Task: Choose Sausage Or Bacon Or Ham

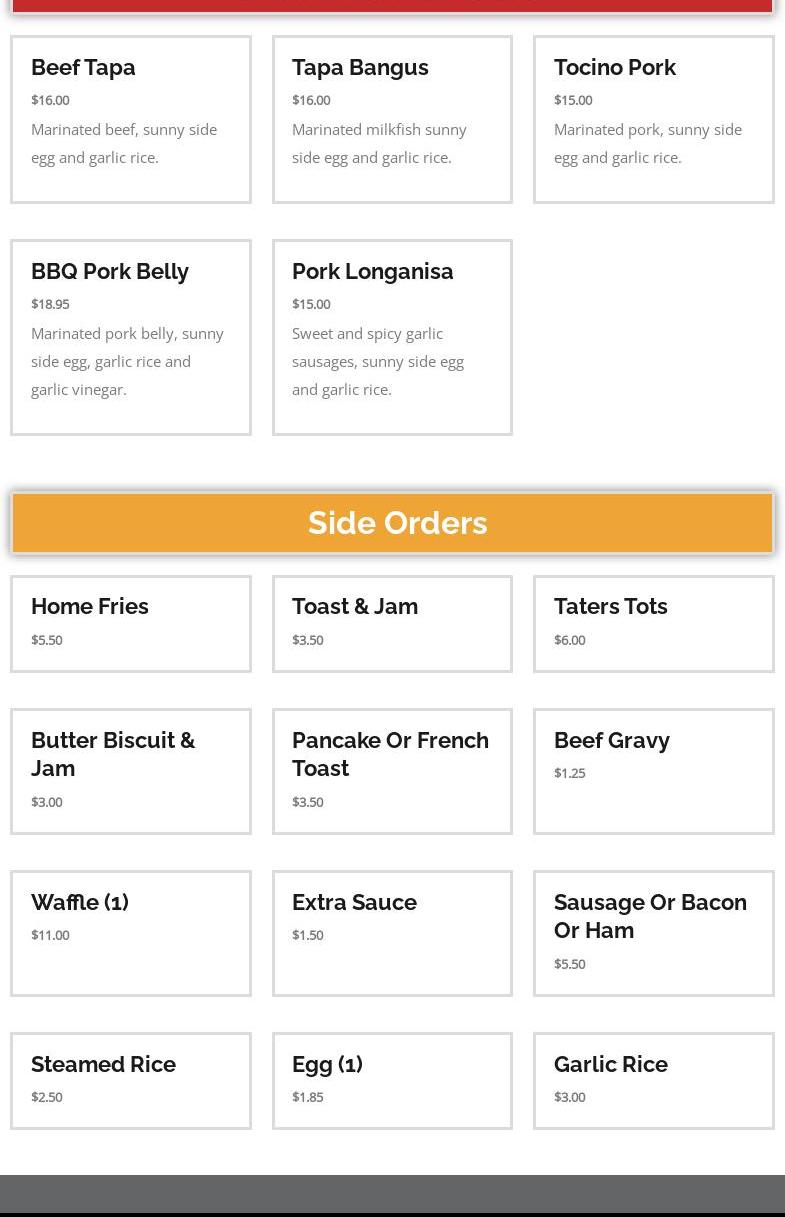Action: tap(650, 916)
